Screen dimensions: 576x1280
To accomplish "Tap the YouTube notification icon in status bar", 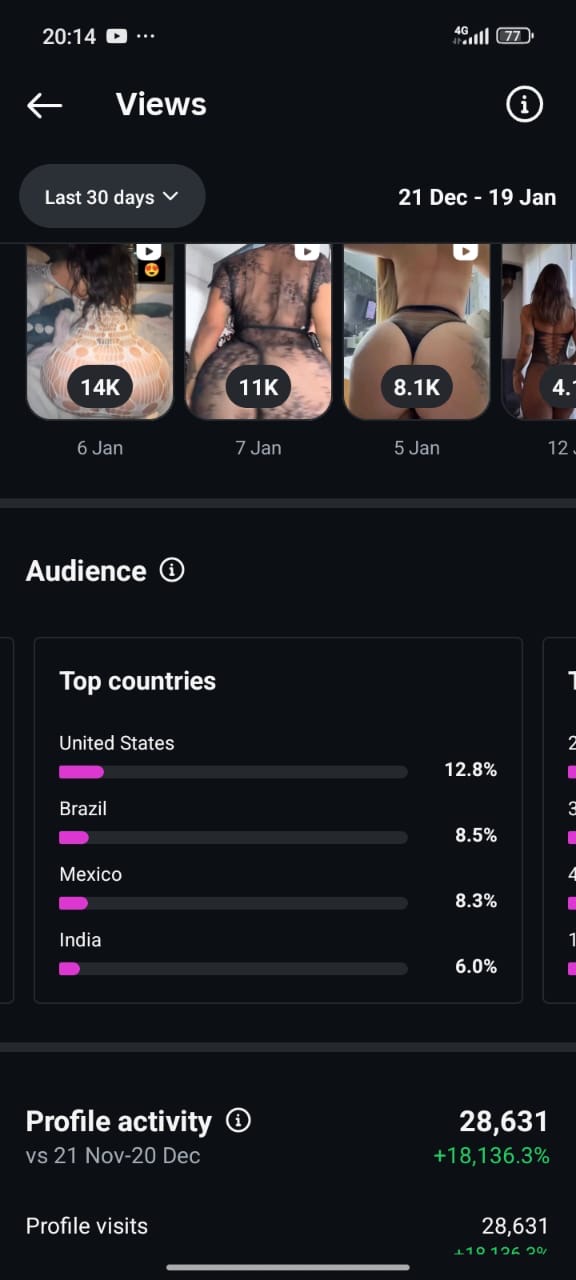I will (116, 36).
